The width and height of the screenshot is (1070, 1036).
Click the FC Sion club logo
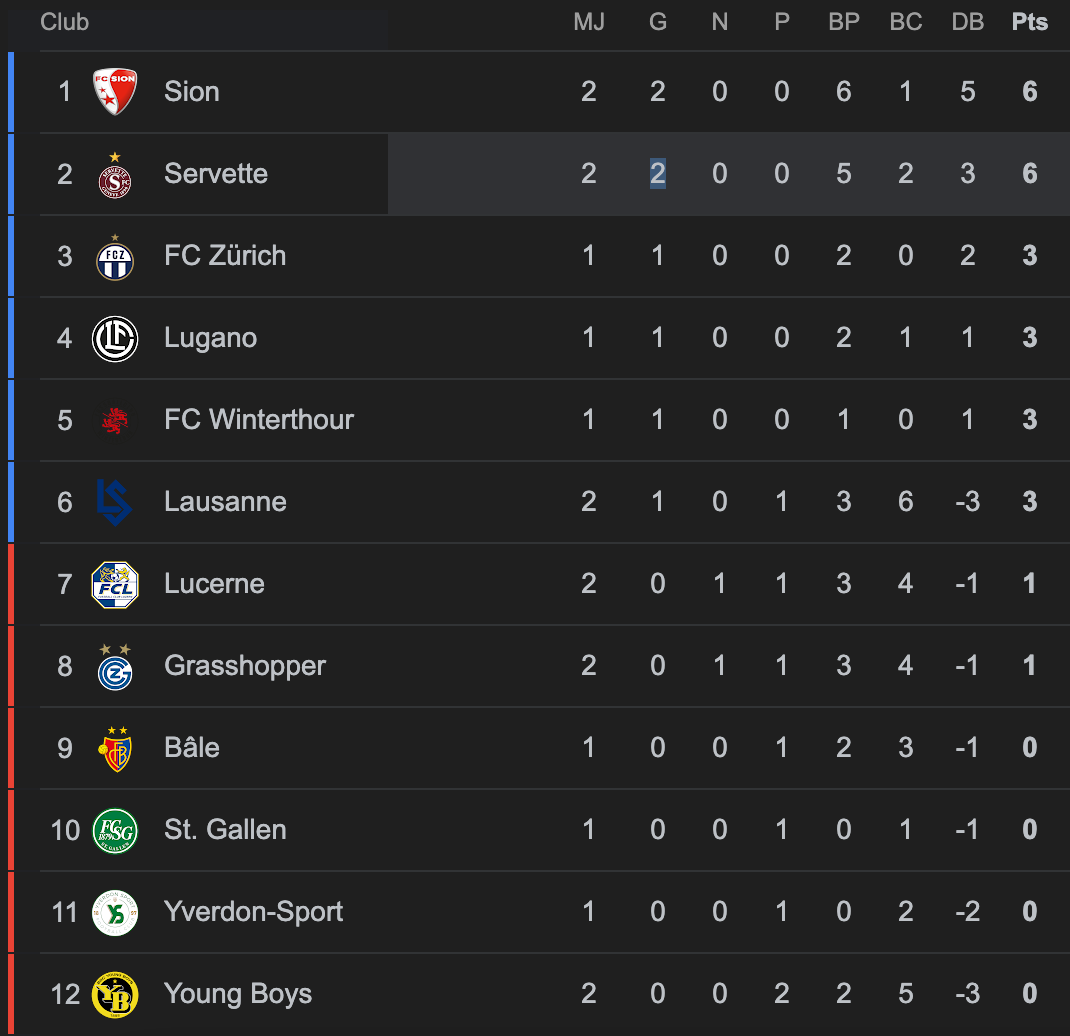click(115, 92)
